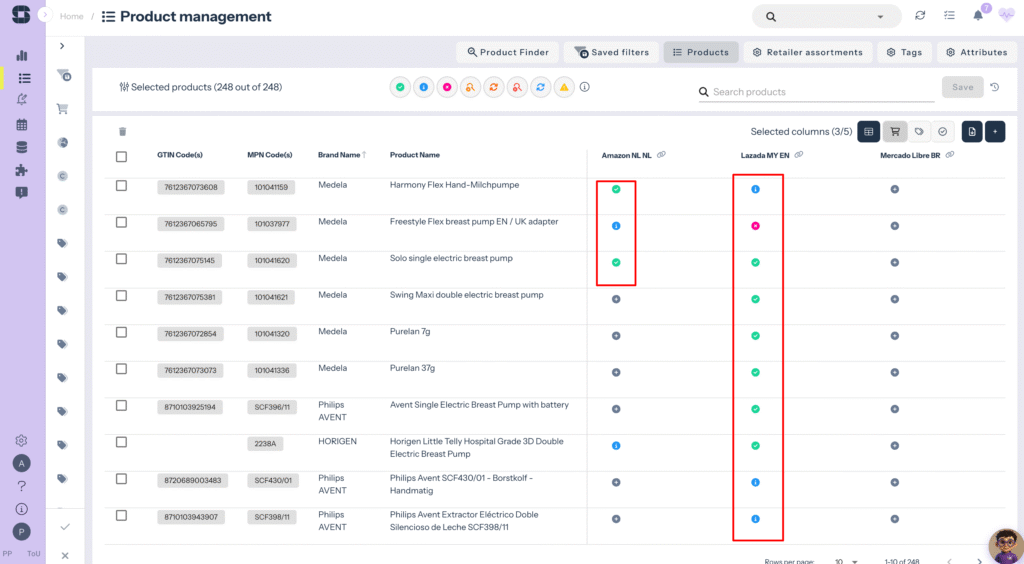The image size is (1024, 564).
Task: Click the calendar icon in left sidebar
Action: tap(22, 125)
